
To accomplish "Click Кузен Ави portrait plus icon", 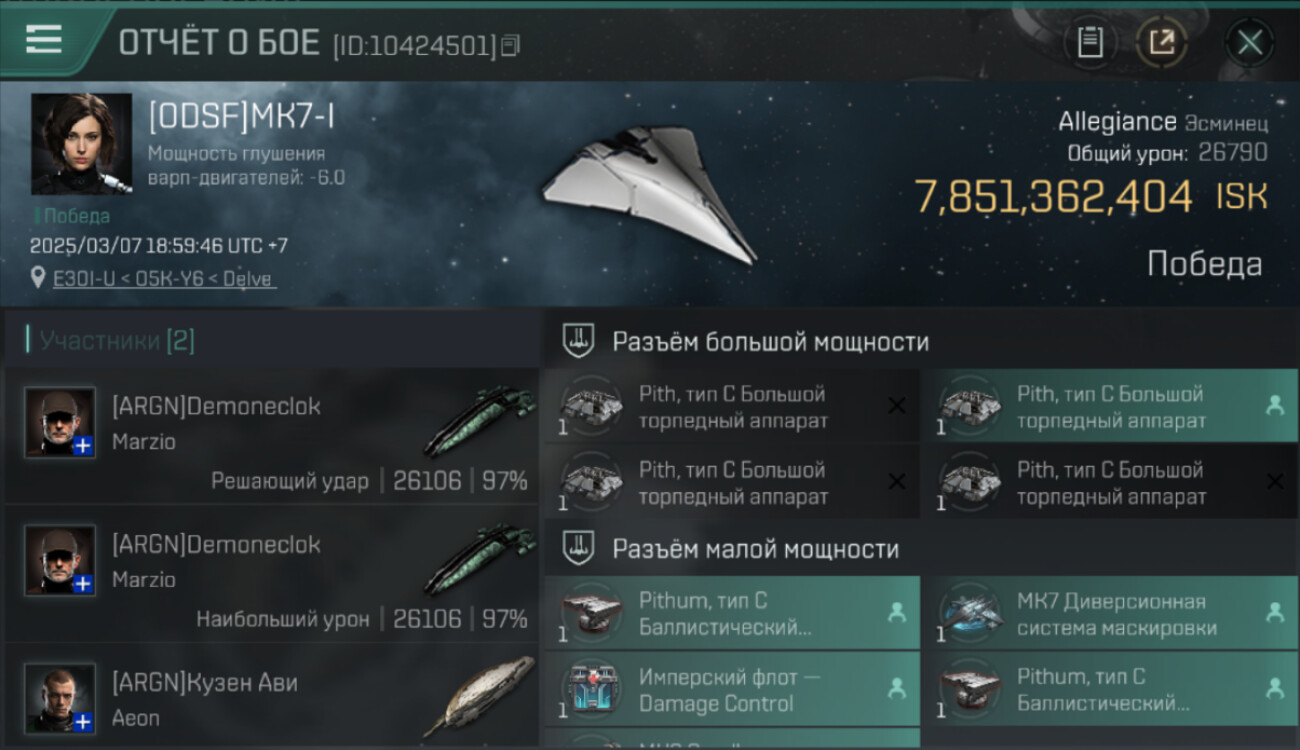I will (84, 721).
